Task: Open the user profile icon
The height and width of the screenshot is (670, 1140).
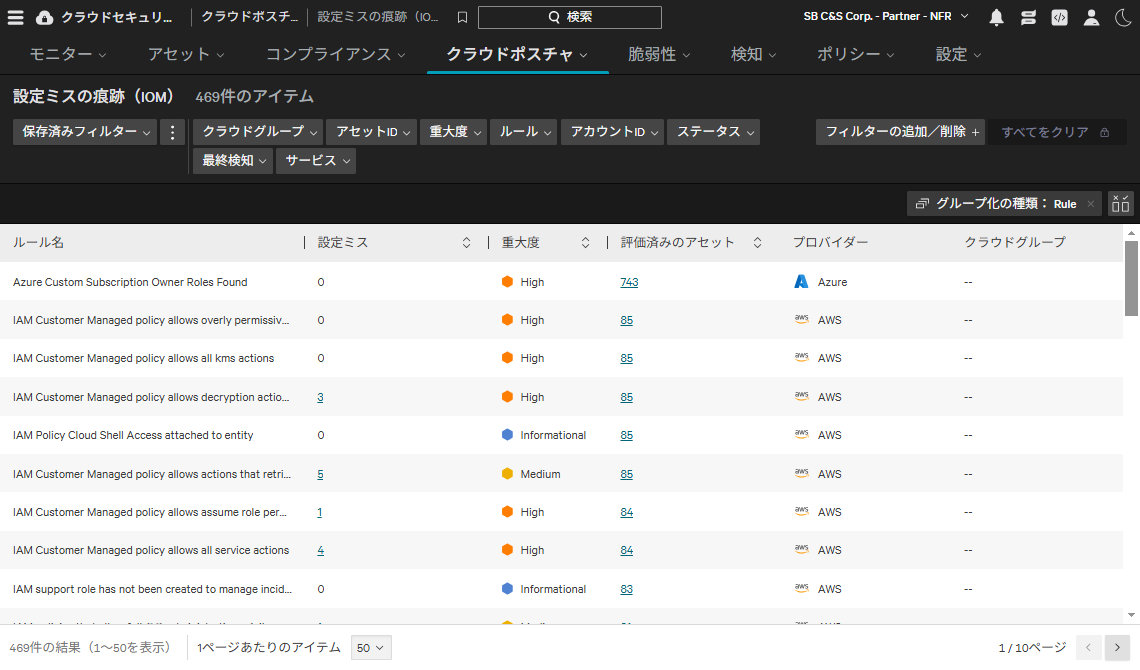Action: [x=1091, y=17]
